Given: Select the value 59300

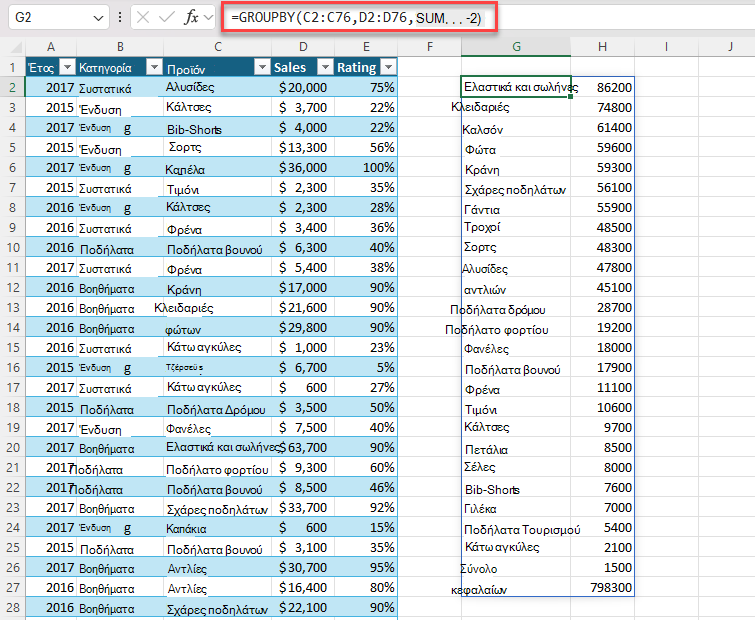Looking at the screenshot, I should click(x=602, y=167).
